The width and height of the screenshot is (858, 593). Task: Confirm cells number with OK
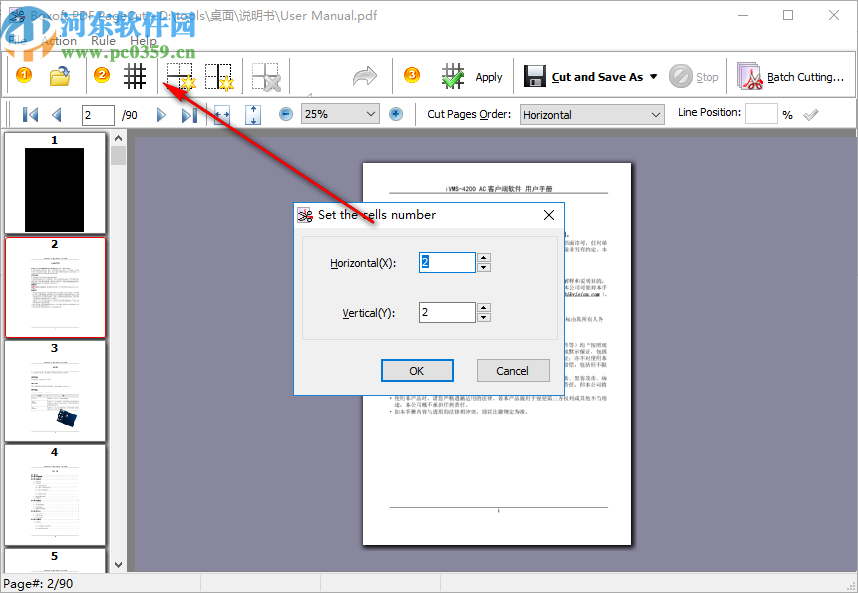click(x=417, y=370)
